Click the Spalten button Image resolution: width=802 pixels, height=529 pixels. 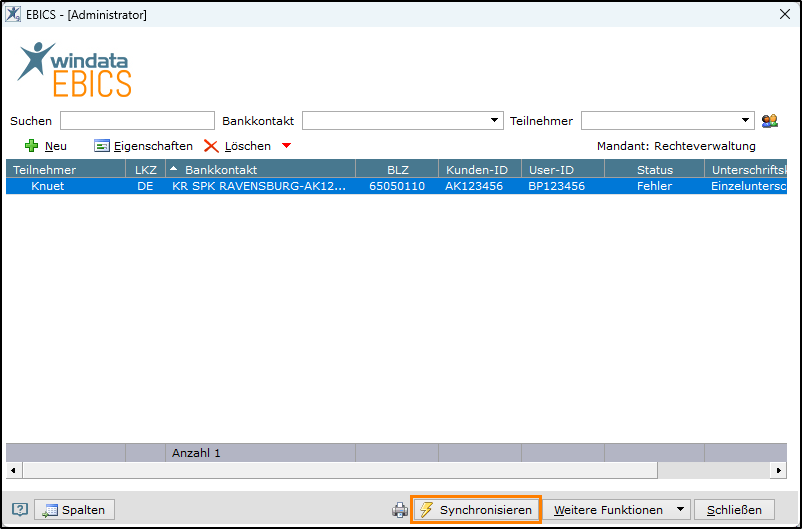tap(75, 510)
